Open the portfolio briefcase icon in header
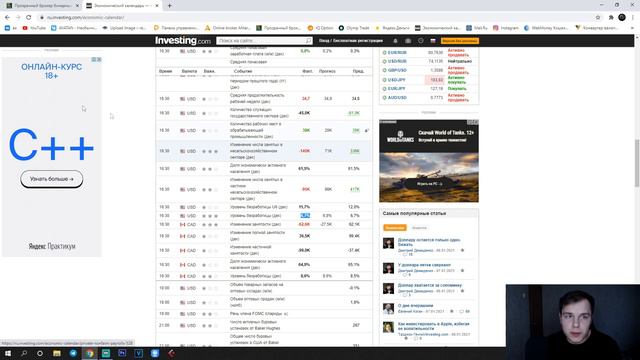Viewport: 640px width, 360px height. tap(408, 41)
